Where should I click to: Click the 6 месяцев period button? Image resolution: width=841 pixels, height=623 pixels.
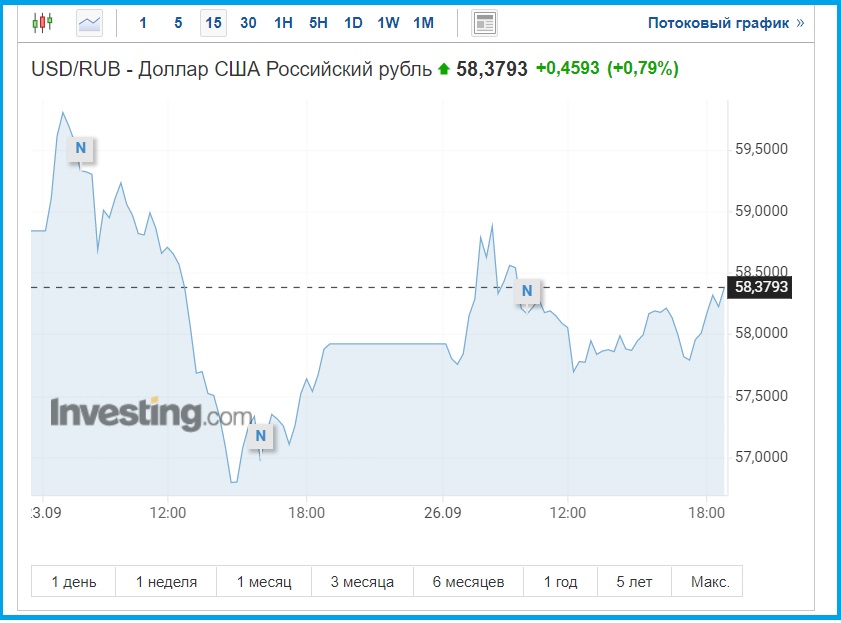tap(468, 581)
